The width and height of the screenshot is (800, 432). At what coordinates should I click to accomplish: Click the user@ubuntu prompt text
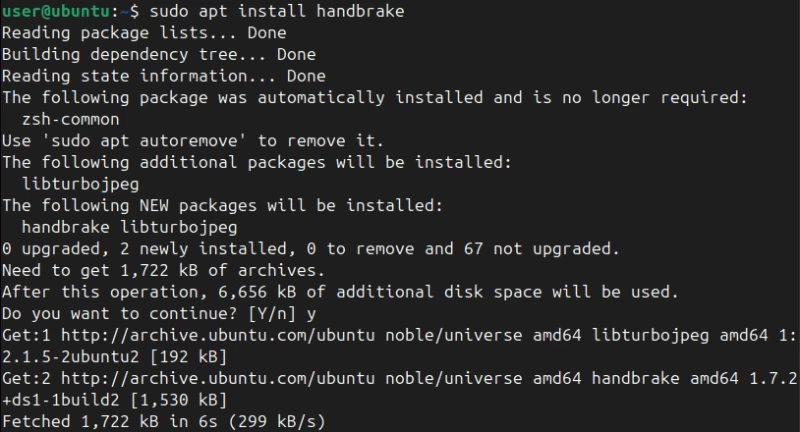pyautogui.click(x=56, y=11)
